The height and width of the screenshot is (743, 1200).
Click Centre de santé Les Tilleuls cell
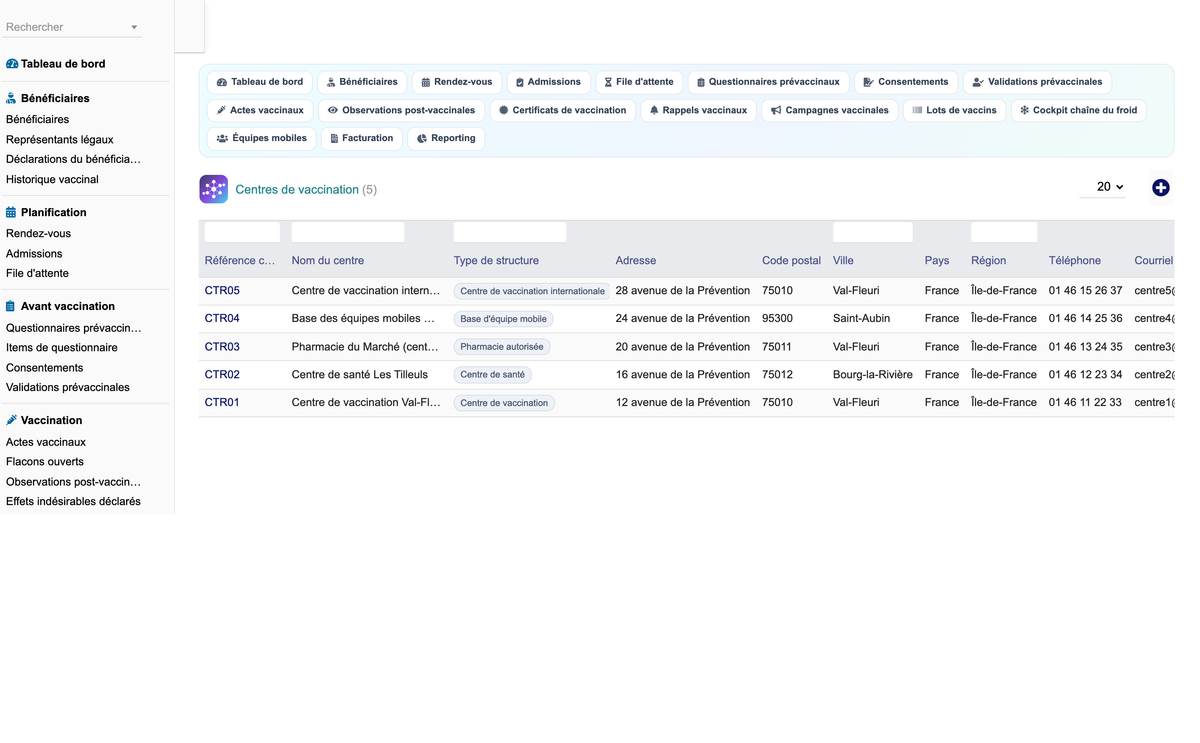360,375
